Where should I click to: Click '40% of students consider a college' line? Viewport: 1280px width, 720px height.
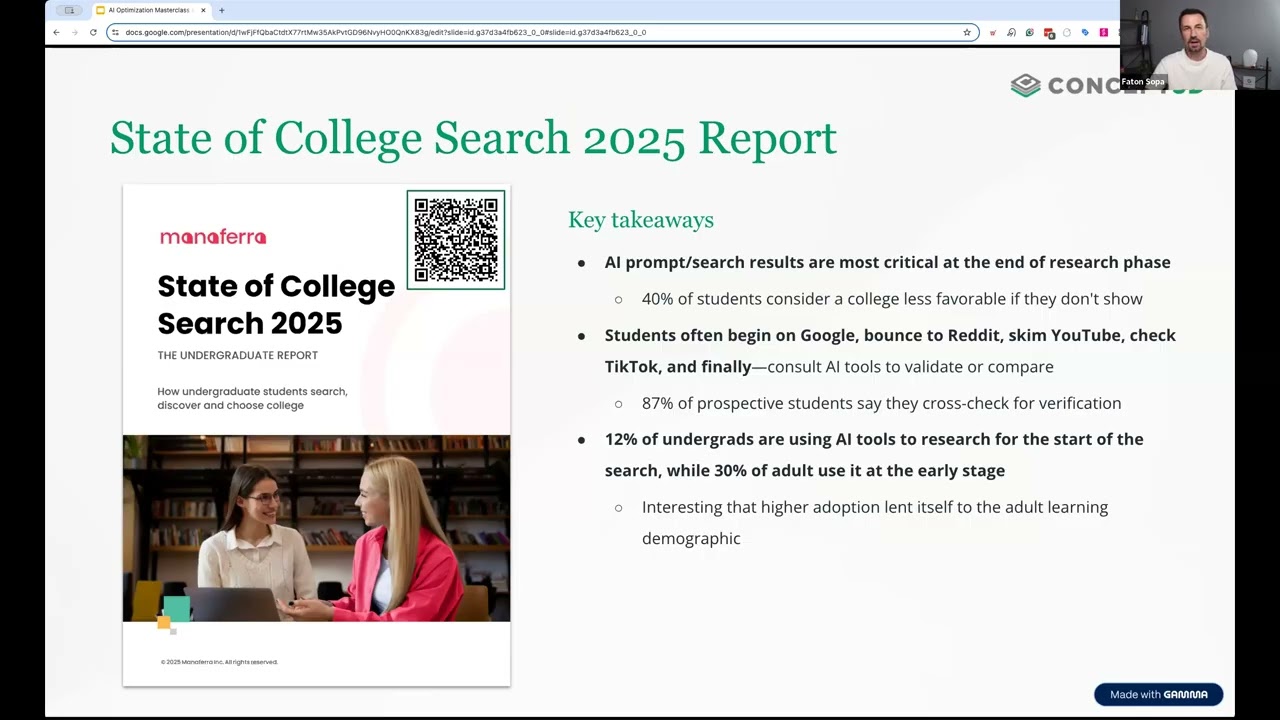click(892, 299)
